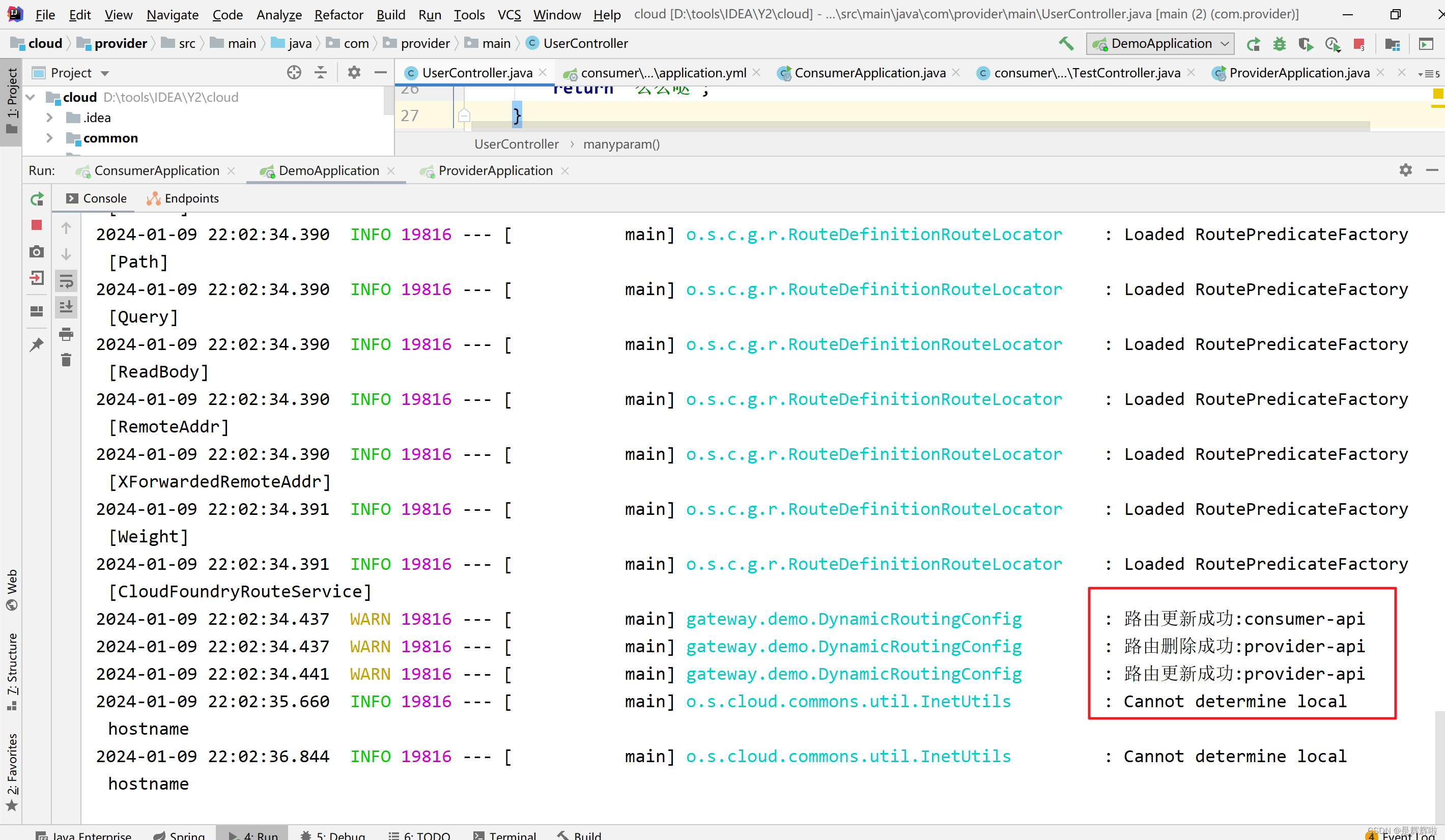This screenshot has height=840, width=1445.
Task: Click the Locate file crosshair icon in Project panel
Action: (x=294, y=72)
